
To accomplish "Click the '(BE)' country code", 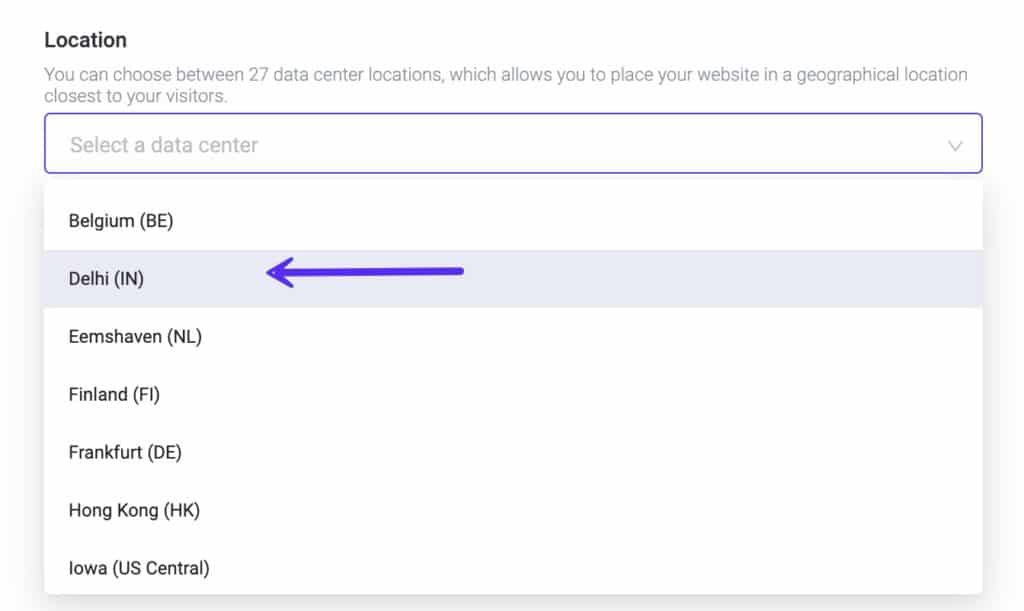I will coord(156,221).
